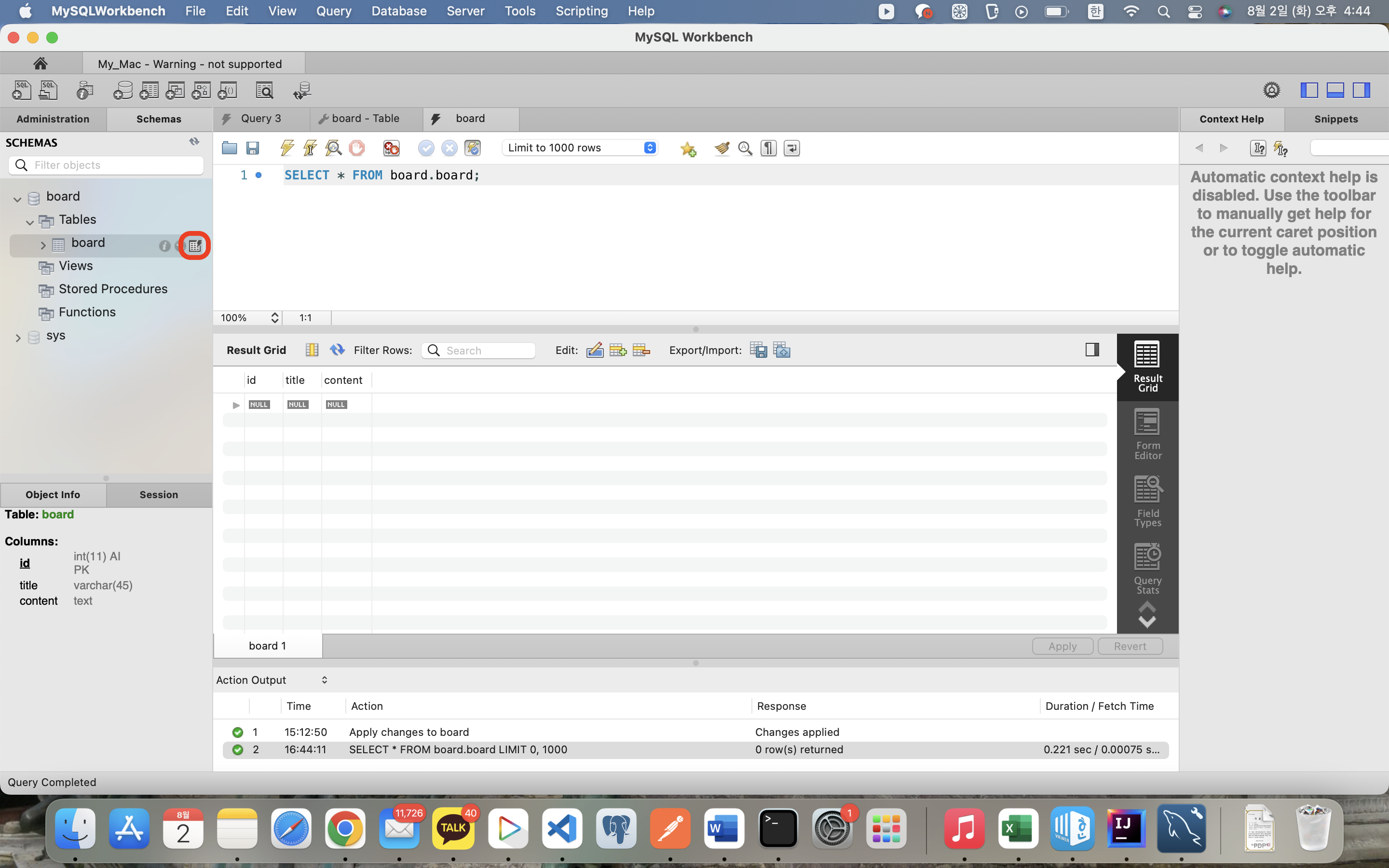Click the Stop query execution hand icon

point(356,148)
